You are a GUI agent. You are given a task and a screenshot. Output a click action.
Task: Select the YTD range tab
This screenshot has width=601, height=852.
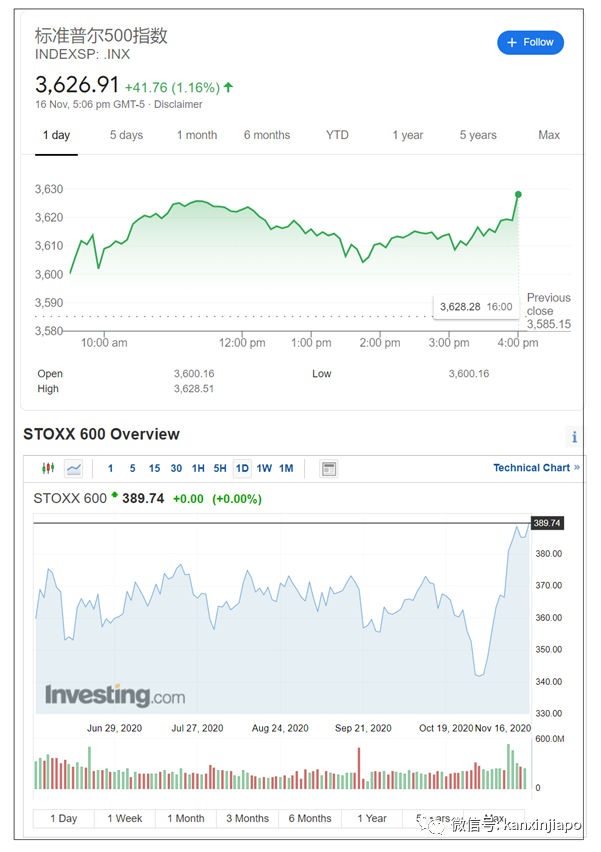point(337,135)
